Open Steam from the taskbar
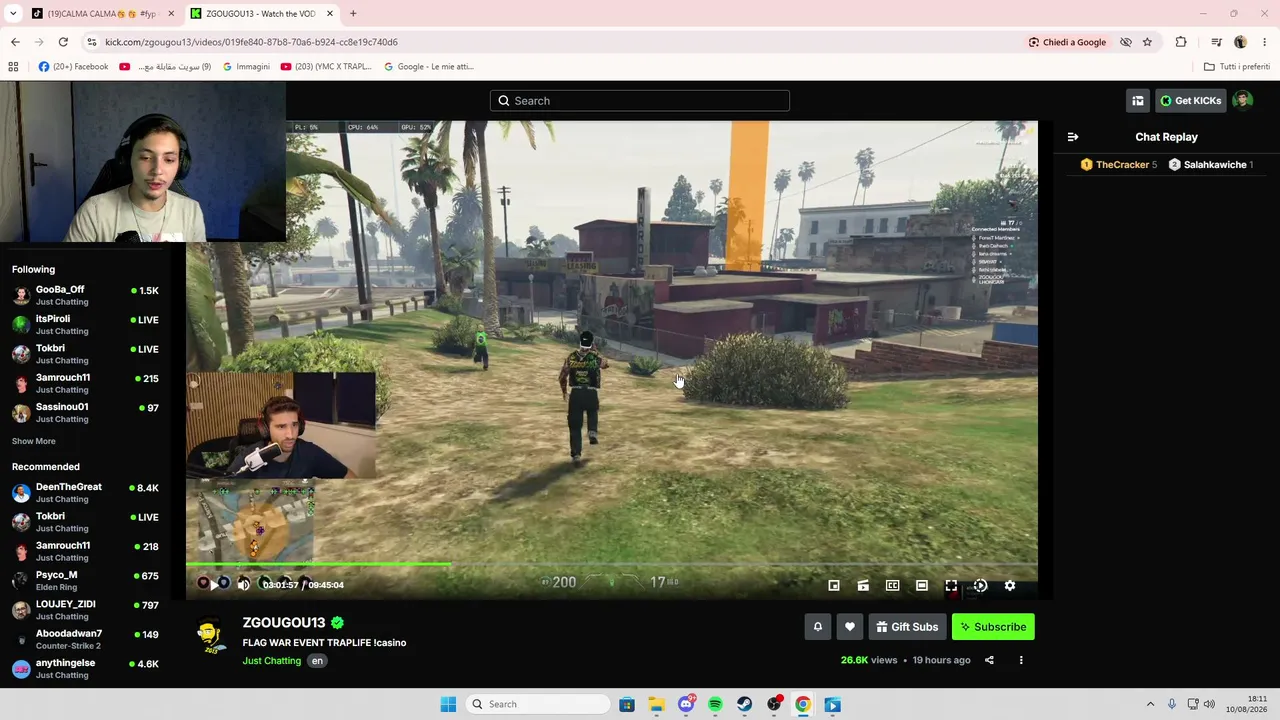 (x=745, y=704)
